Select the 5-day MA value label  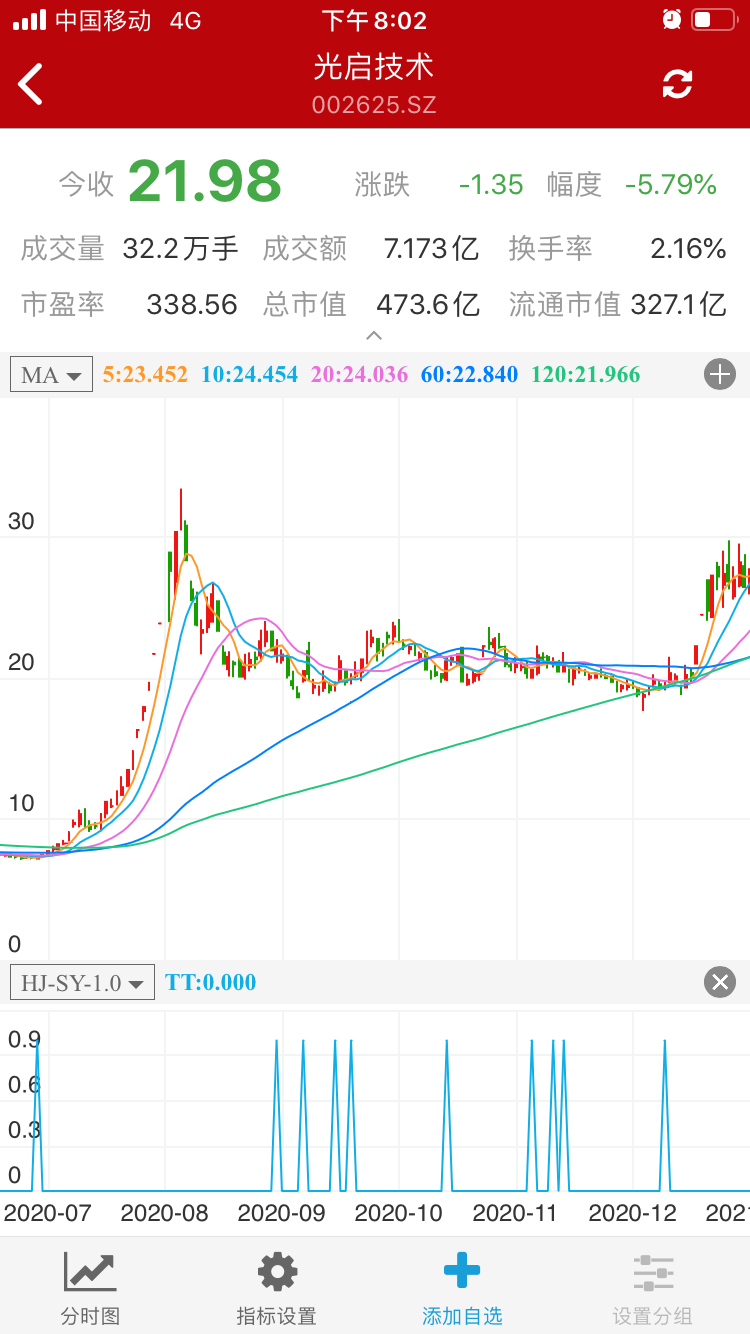tap(145, 375)
